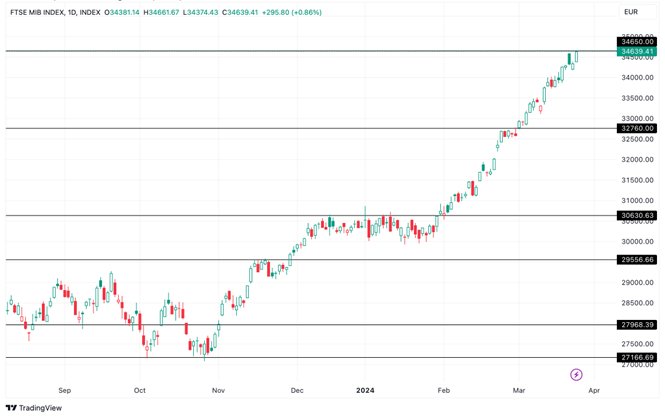This screenshot has width=665, height=418.
Task: Click the 31000.00 price axis label
Action: 637,201
